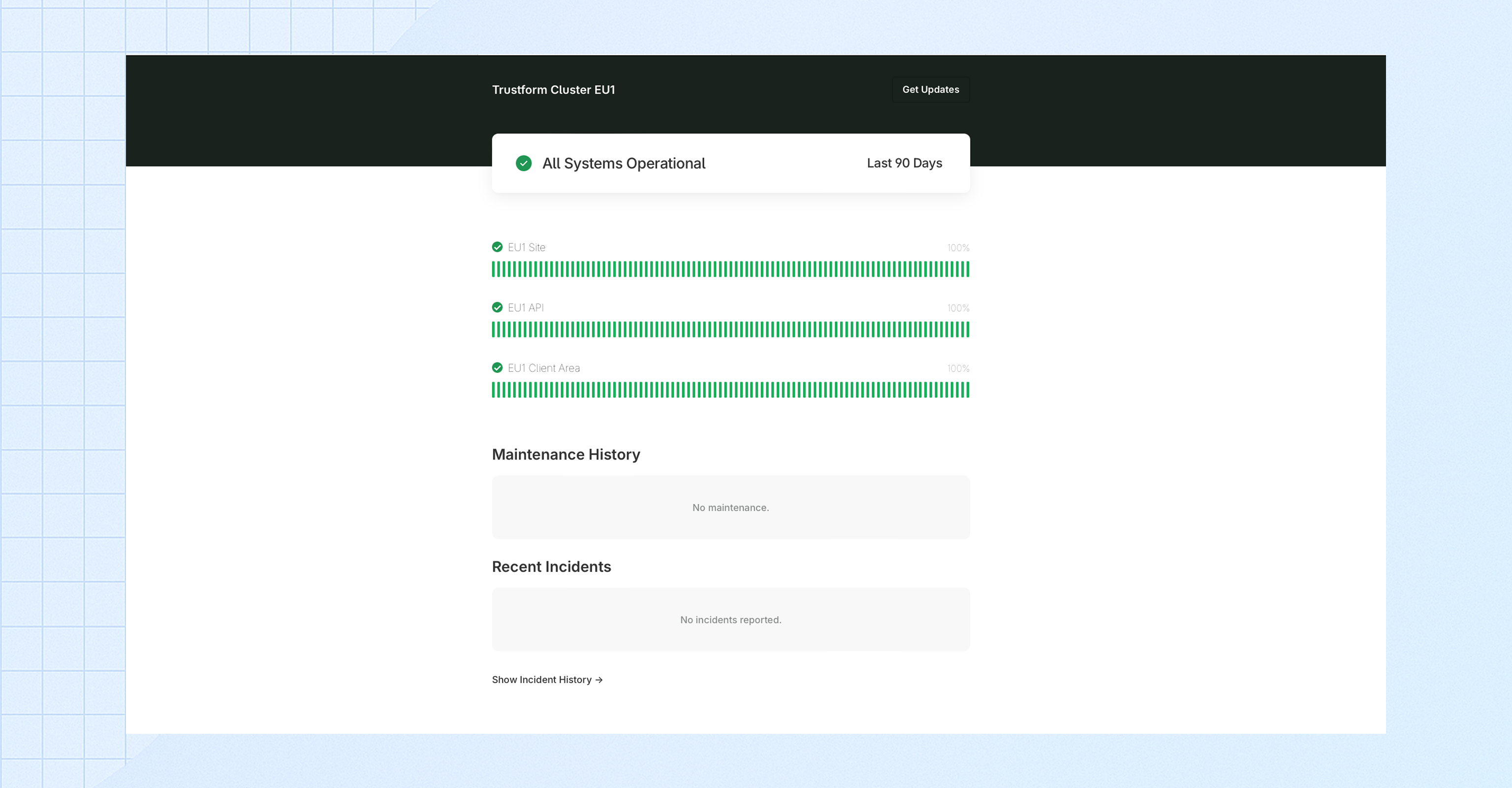Image resolution: width=1512 pixels, height=788 pixels.
Task: Click the EU1 Site component label
Action: (x=527, y=247)
